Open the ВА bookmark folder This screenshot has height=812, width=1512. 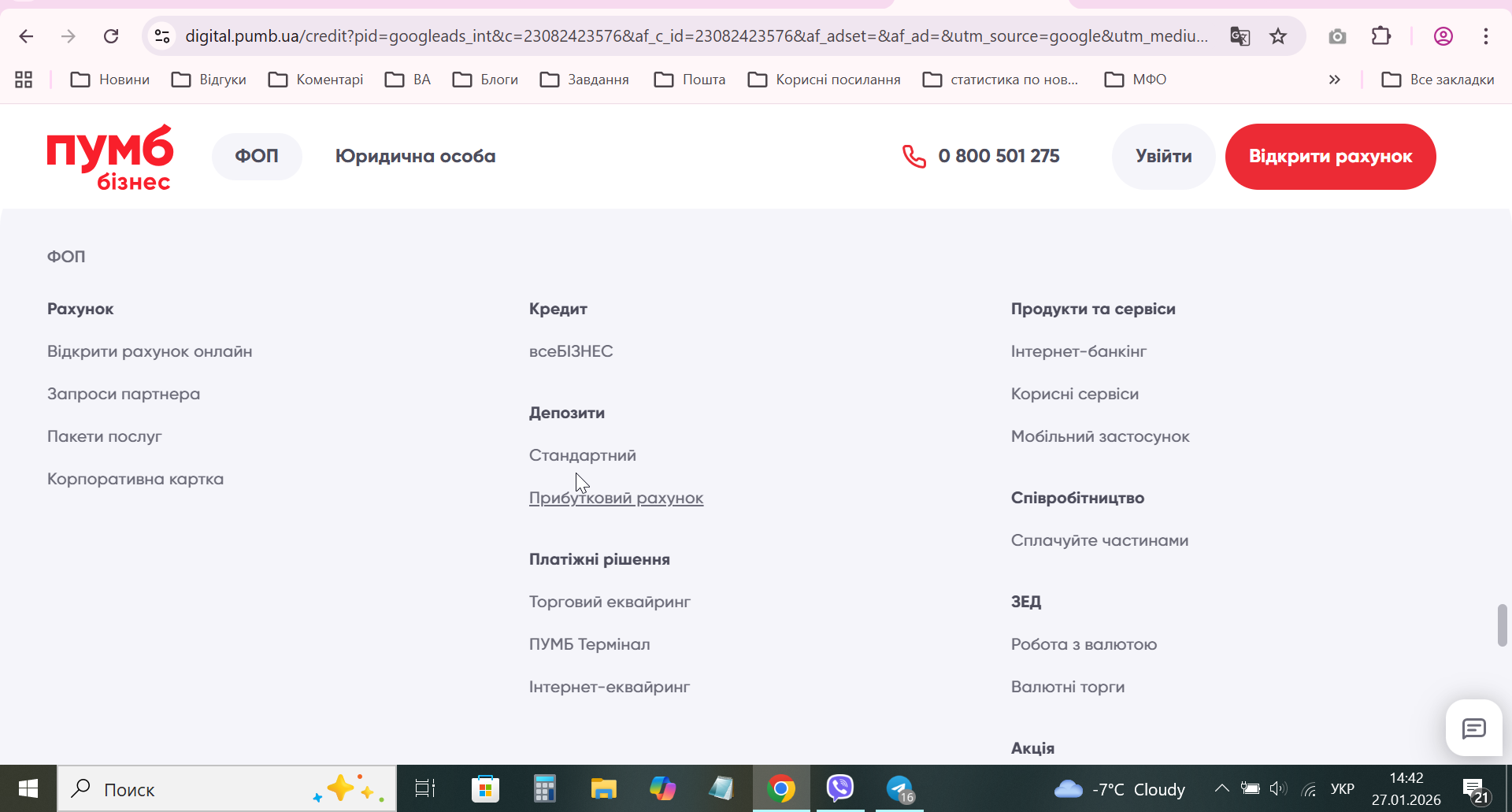408,80
